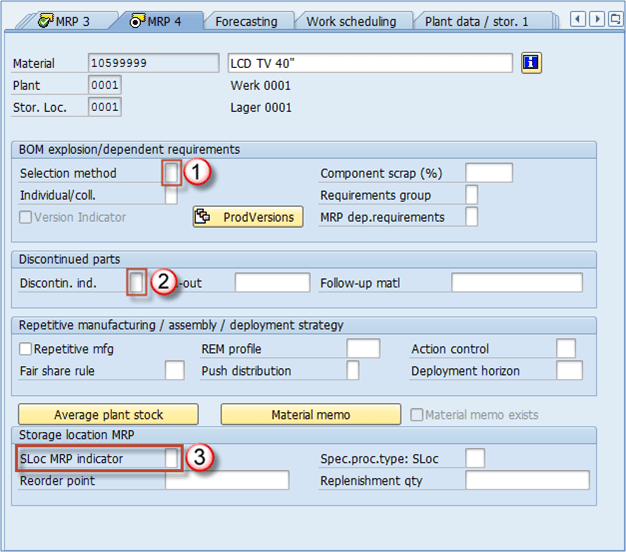Screen dimensions: 626x552
Task: Open the tab list menu icon
Action: tap(614, 19)
